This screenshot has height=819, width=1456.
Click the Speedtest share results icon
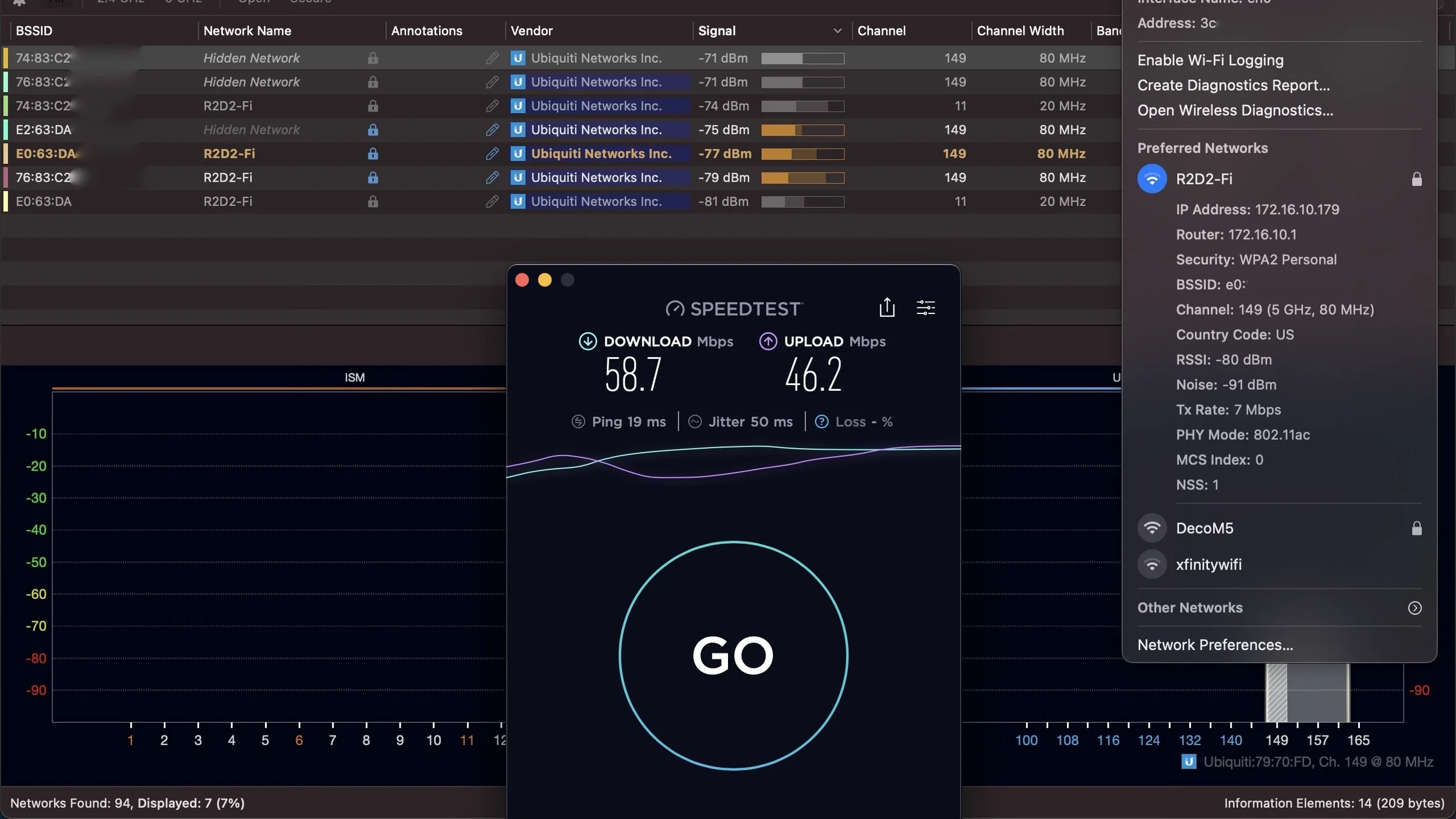tap(886, 307)
